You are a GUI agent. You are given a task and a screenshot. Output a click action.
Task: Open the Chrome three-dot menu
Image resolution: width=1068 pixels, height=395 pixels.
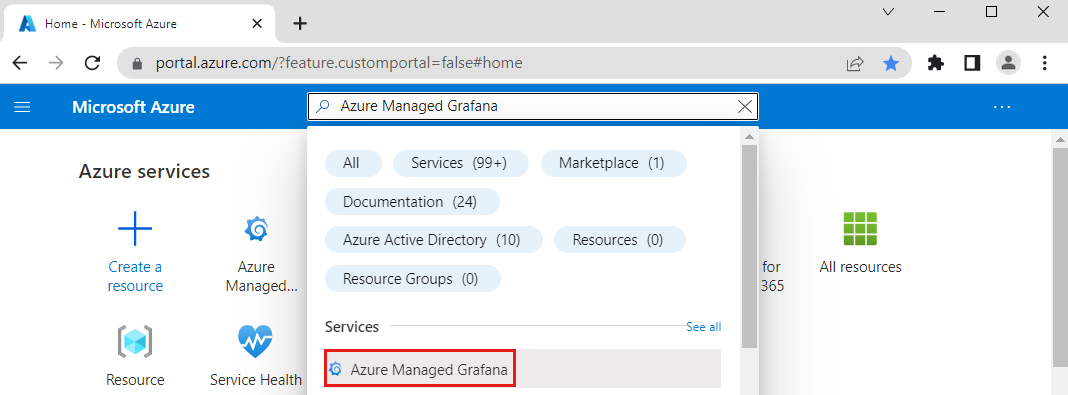pyautogui.click(x=1045, y=63)
